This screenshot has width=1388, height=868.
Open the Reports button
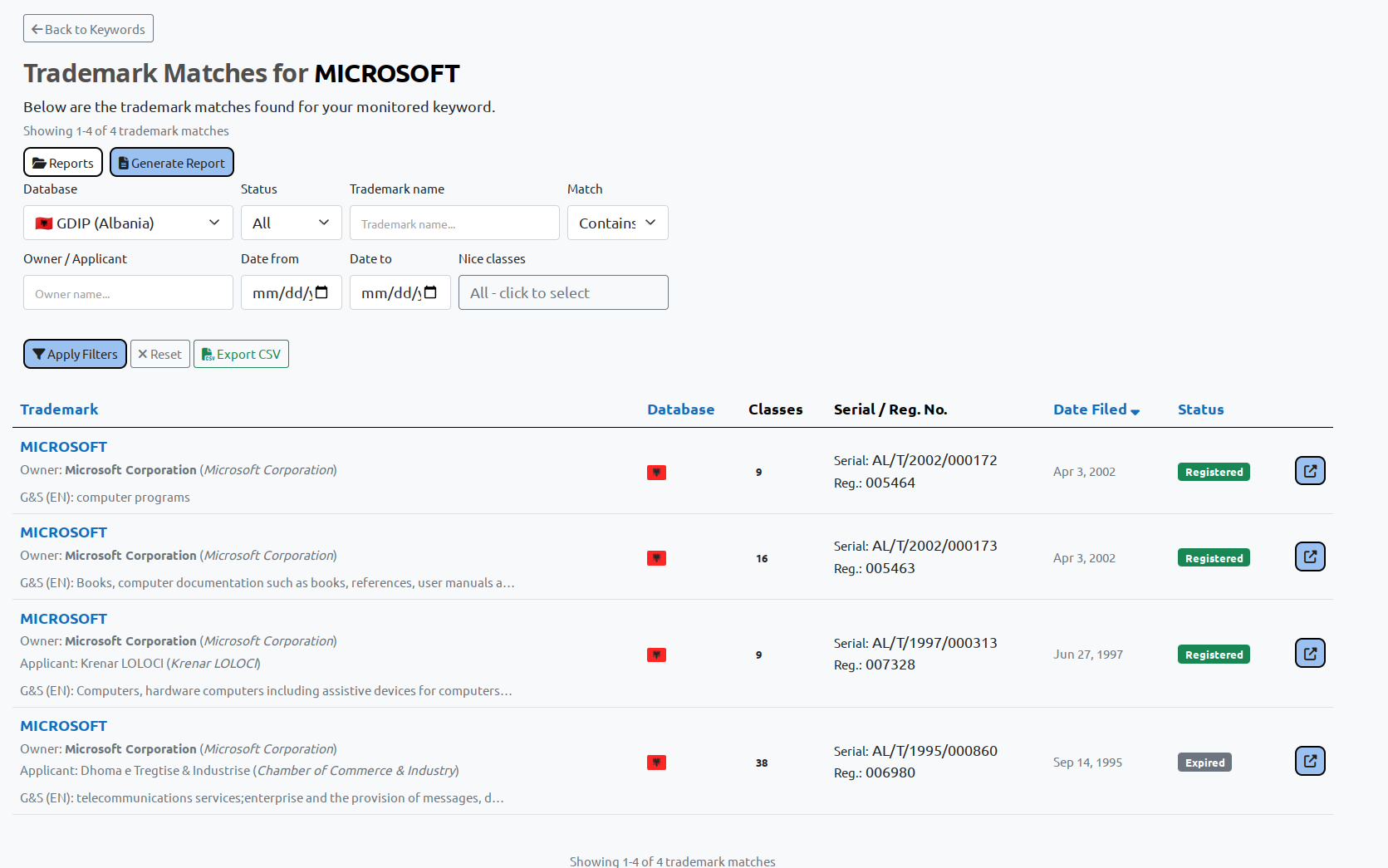pos(63,162)
